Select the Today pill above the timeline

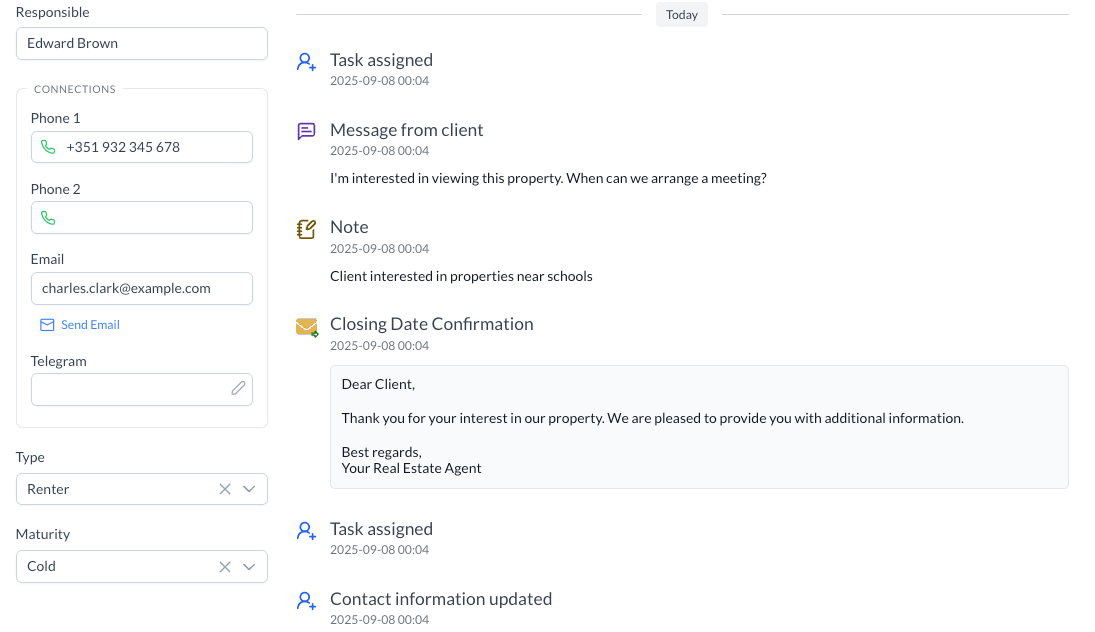tap(681, 14)
